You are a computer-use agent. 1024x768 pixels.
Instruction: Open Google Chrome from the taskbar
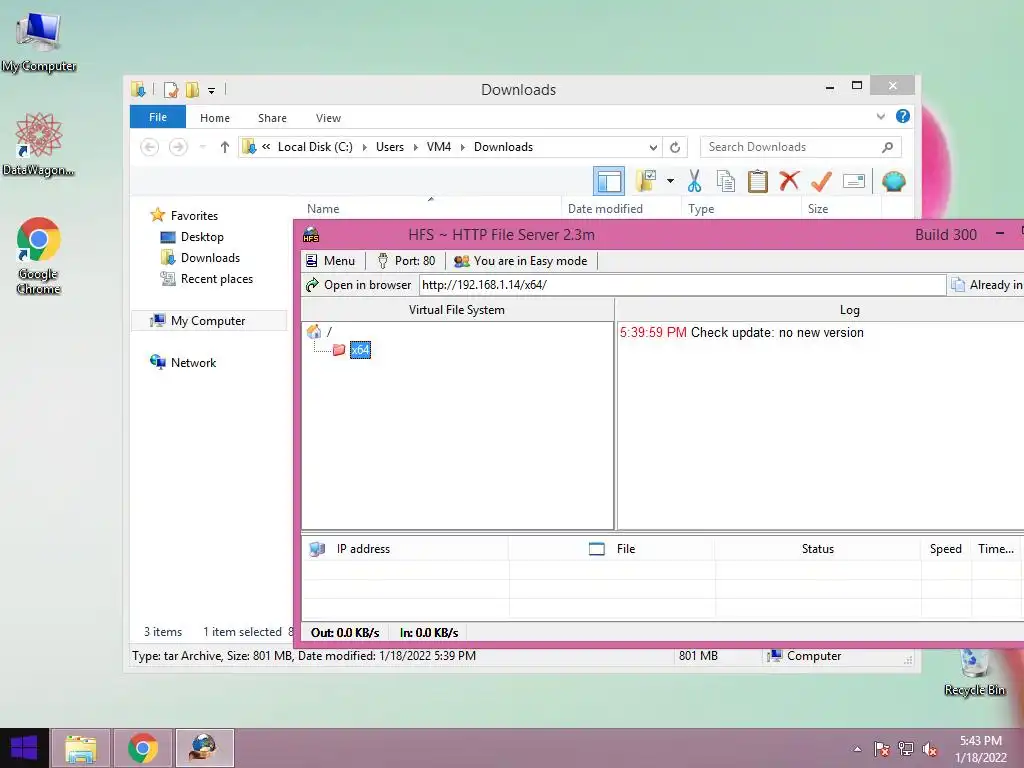(143, 748)
